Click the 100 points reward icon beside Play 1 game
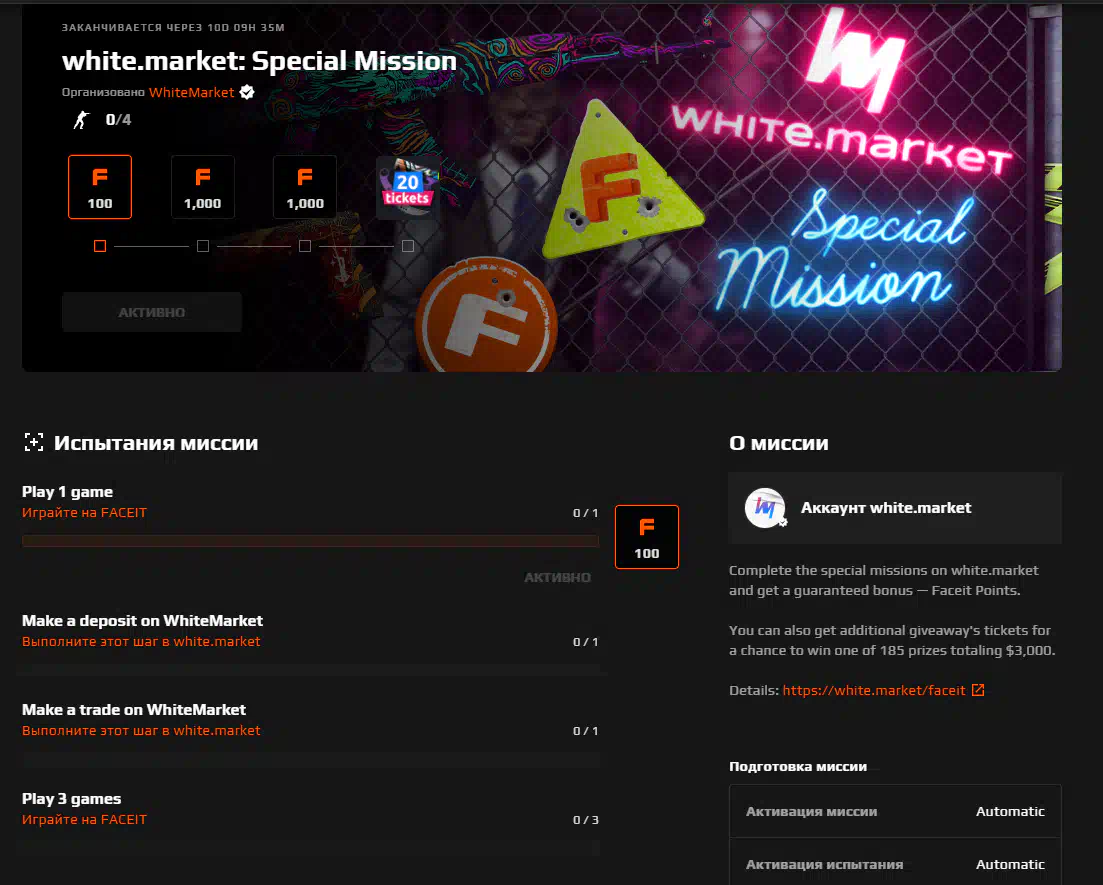This screenshot has width=1103, height=885. [x=646, y=537]
